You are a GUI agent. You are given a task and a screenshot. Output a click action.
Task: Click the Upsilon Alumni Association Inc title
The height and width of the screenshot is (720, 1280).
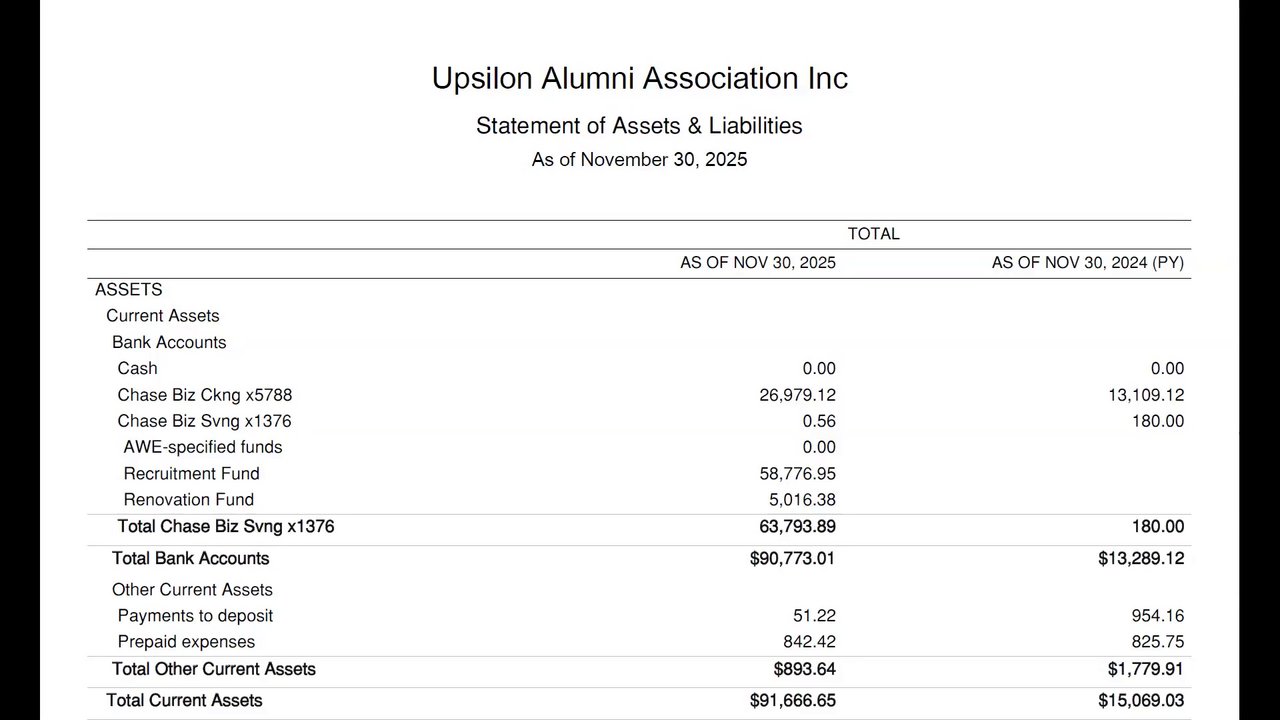click(x=640, y=78)
